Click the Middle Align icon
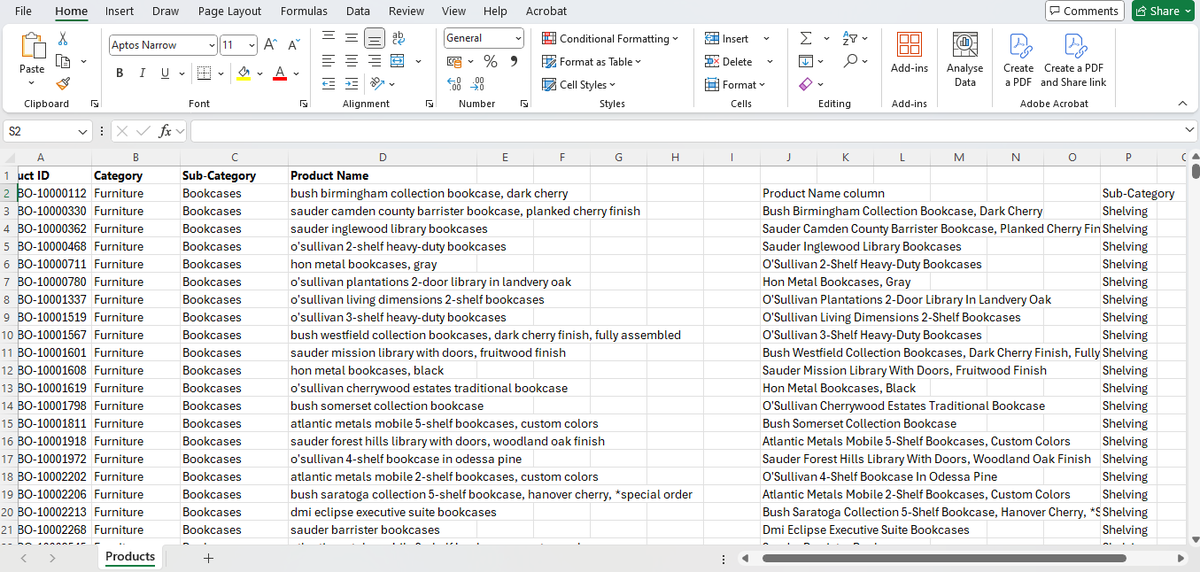This screenshot has height=572, width=1200. [x=351, y=38]
